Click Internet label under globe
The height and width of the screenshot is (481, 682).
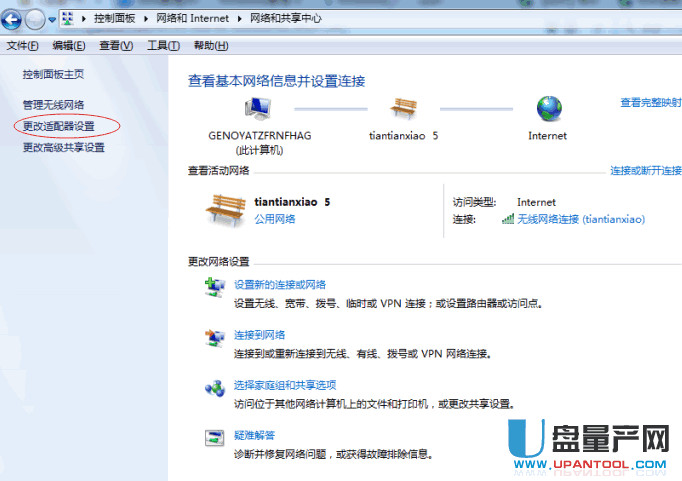[547, 136]
